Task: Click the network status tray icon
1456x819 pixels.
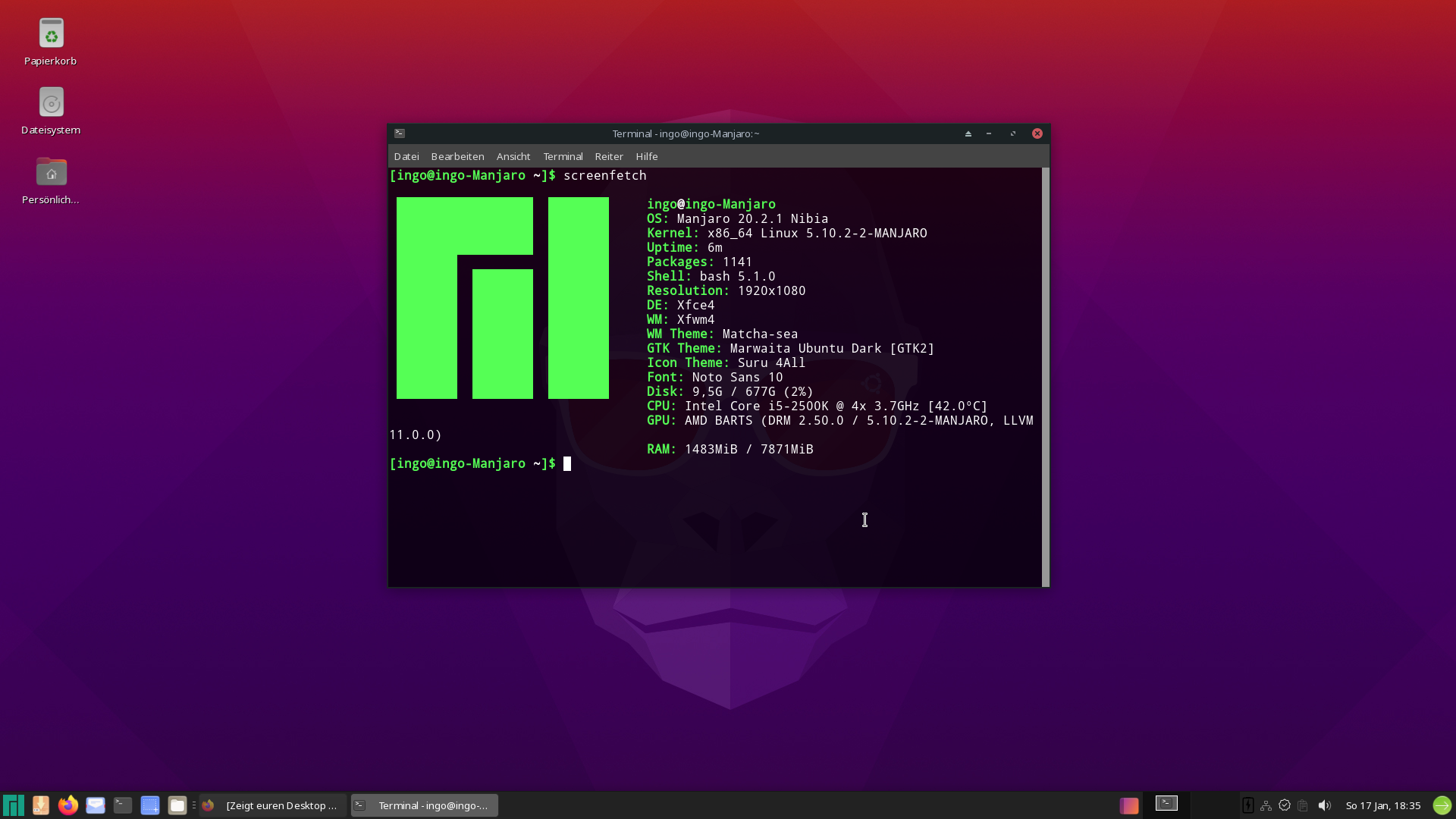Action: coord(1266,805)
